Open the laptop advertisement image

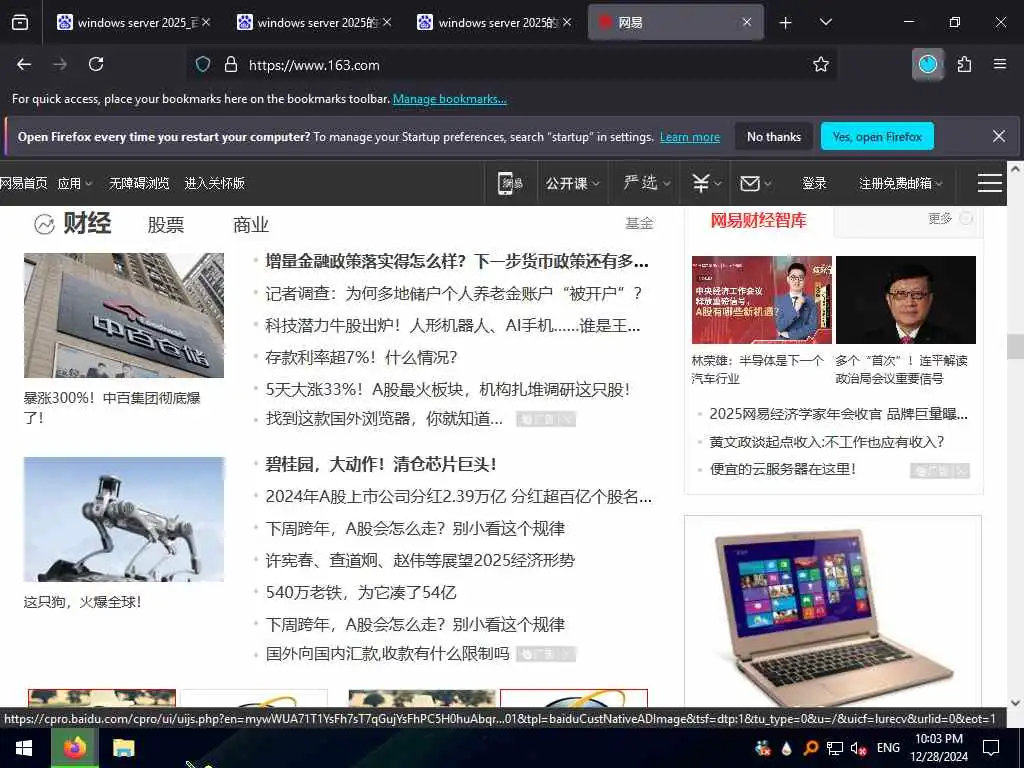click(833, 614)
